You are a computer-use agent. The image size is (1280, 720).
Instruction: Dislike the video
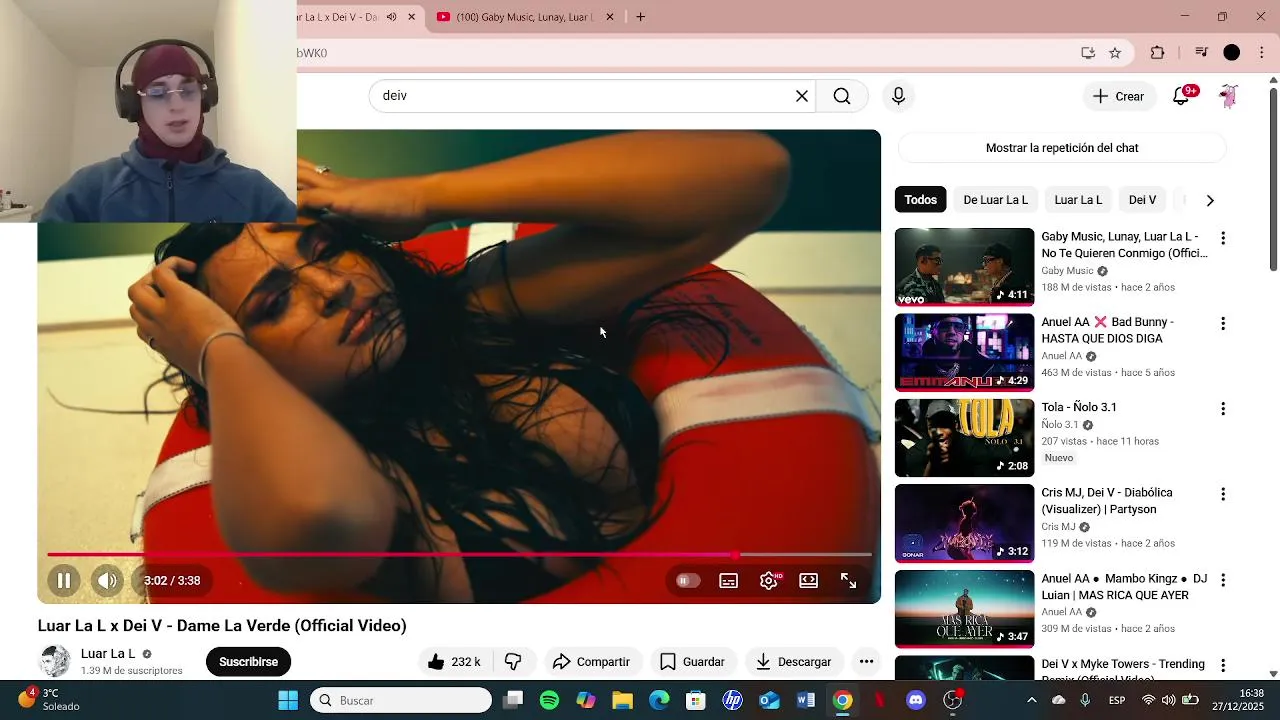pos(513,662)
